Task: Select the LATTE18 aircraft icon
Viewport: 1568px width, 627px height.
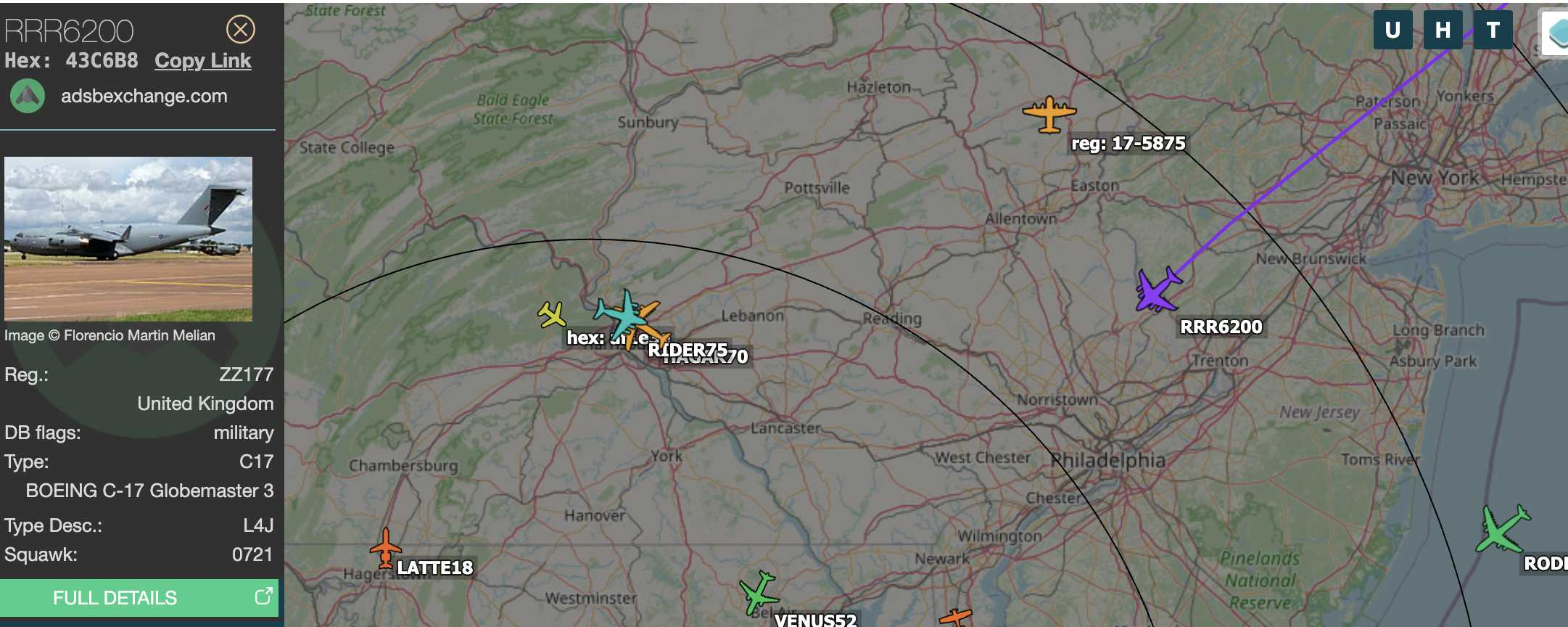Action: 385,549
